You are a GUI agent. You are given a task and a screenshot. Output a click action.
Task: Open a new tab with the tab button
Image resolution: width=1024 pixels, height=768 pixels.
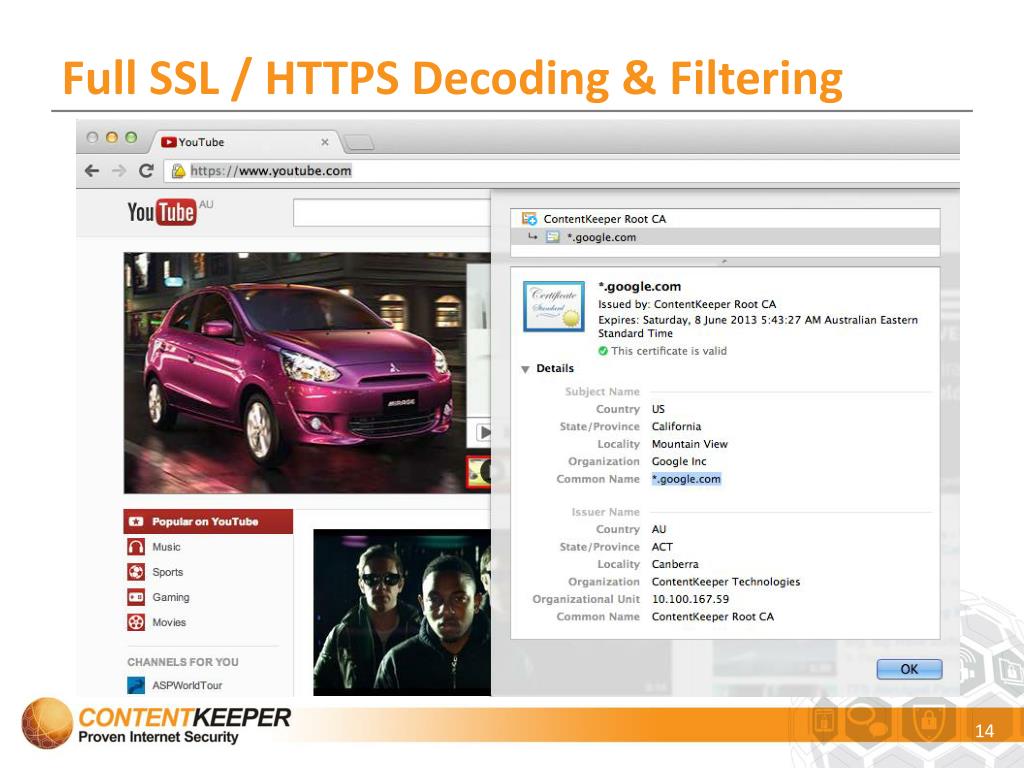click(x=358, y=142)
